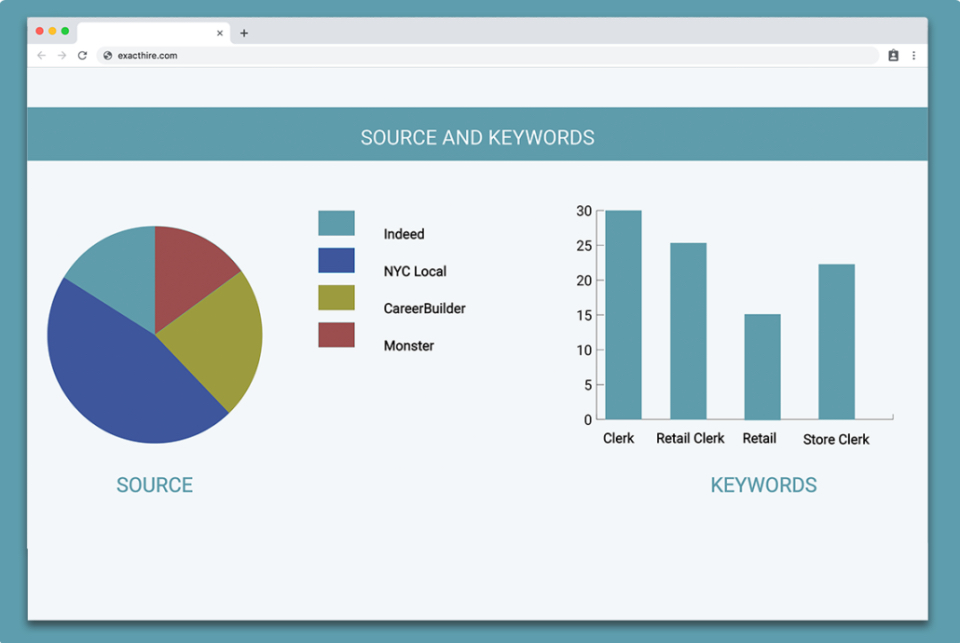The height and width of the screenshot is (643, 960).
Task: Click the Retail Clerk axis label
Action: (x=690, y=438)
